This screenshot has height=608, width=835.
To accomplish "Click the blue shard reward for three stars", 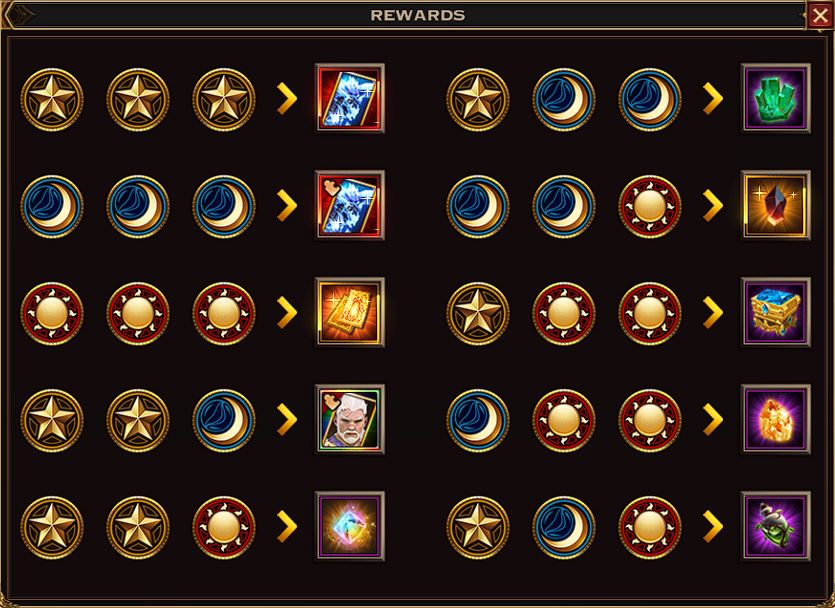I will click(349, 98).
